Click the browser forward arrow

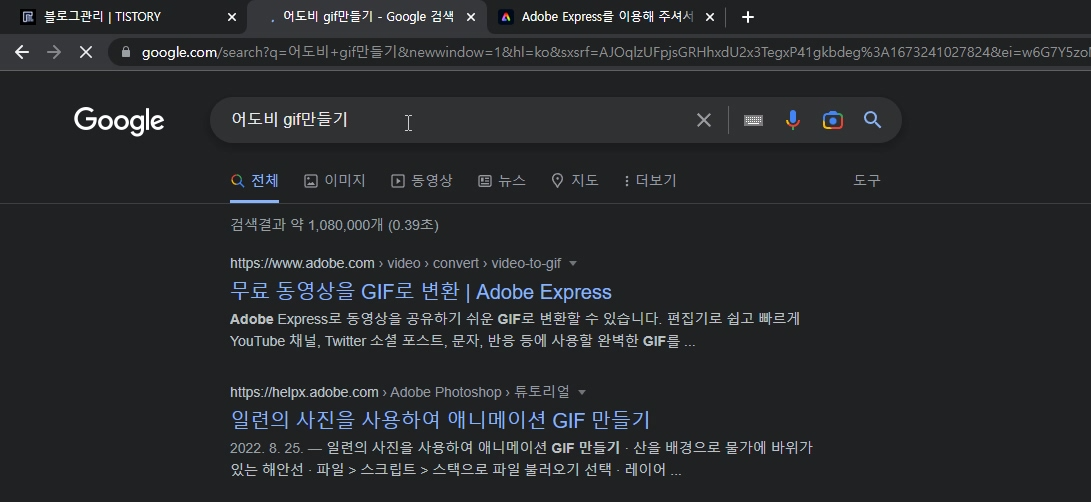tap(54, 52)
